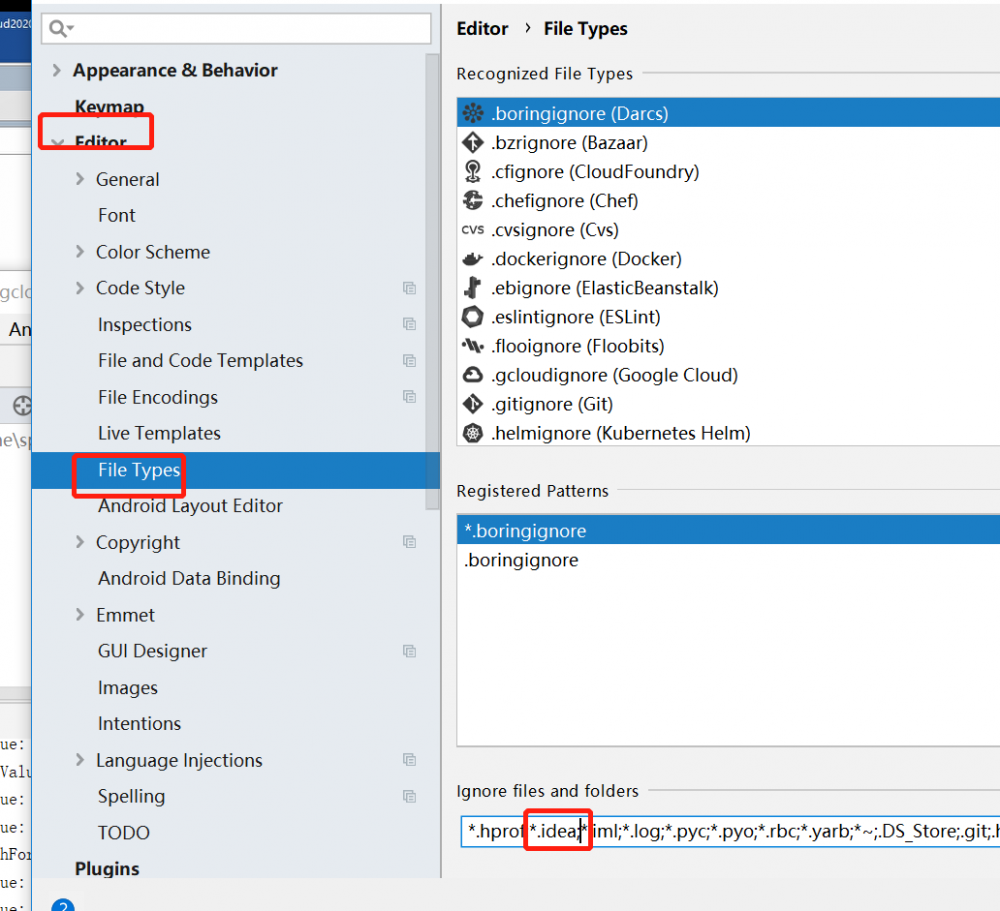Click the crosshair locate icon in background window

pos(22,406)
